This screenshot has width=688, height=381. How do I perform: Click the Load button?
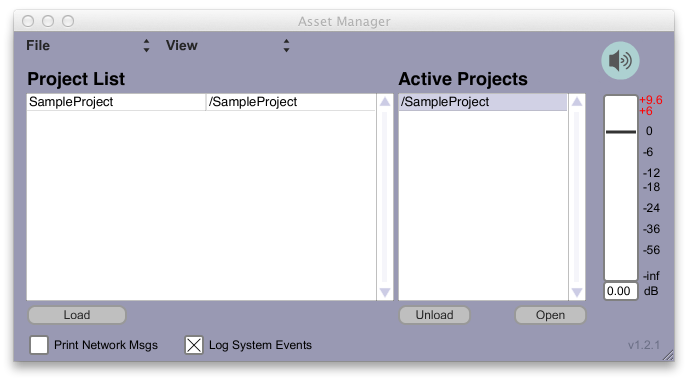click(x=77, y=315)
